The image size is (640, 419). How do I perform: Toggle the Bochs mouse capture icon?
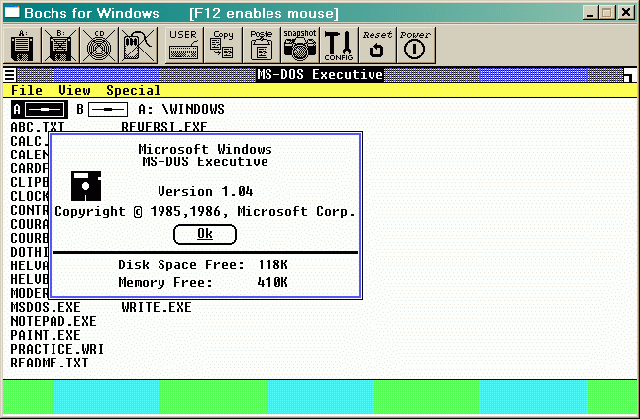[x=136, y=45]
